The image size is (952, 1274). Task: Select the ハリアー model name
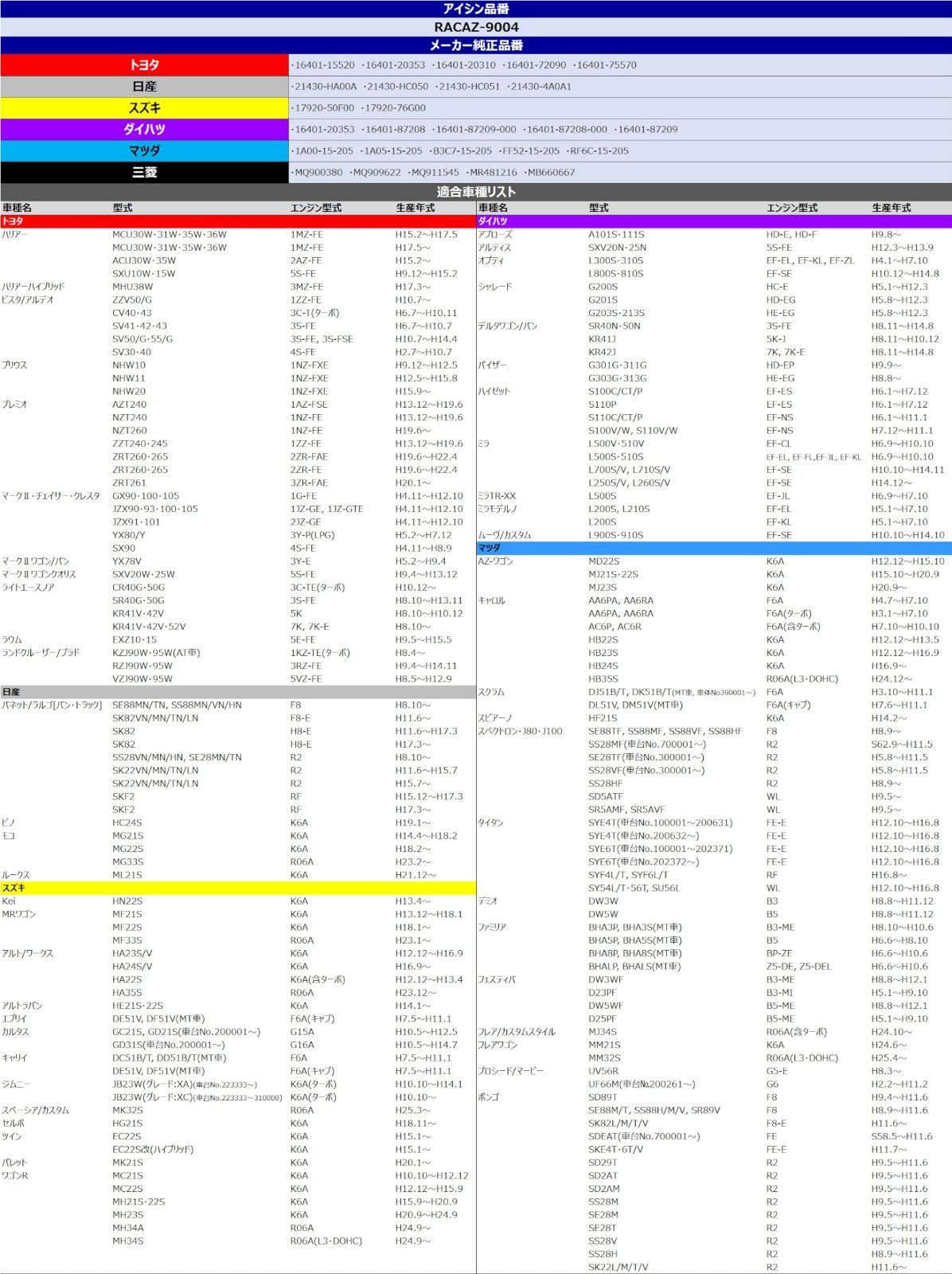(x=15, y=235)
